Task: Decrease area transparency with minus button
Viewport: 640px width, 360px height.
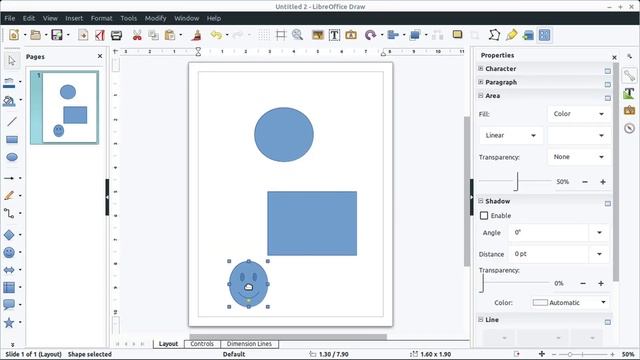Action: pyautogui.click(x=585, y=182)
